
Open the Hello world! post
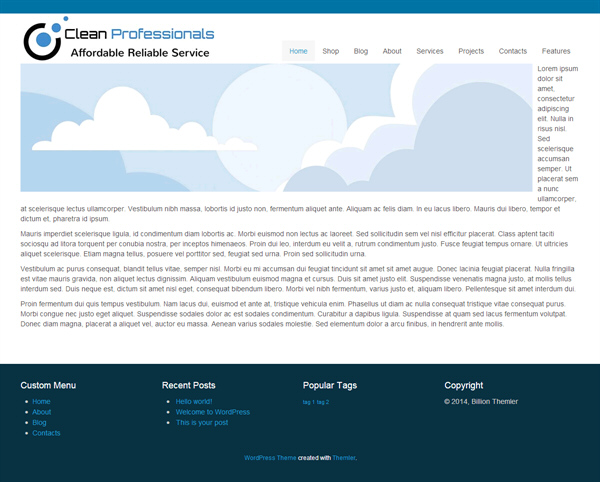pos(194,402)
